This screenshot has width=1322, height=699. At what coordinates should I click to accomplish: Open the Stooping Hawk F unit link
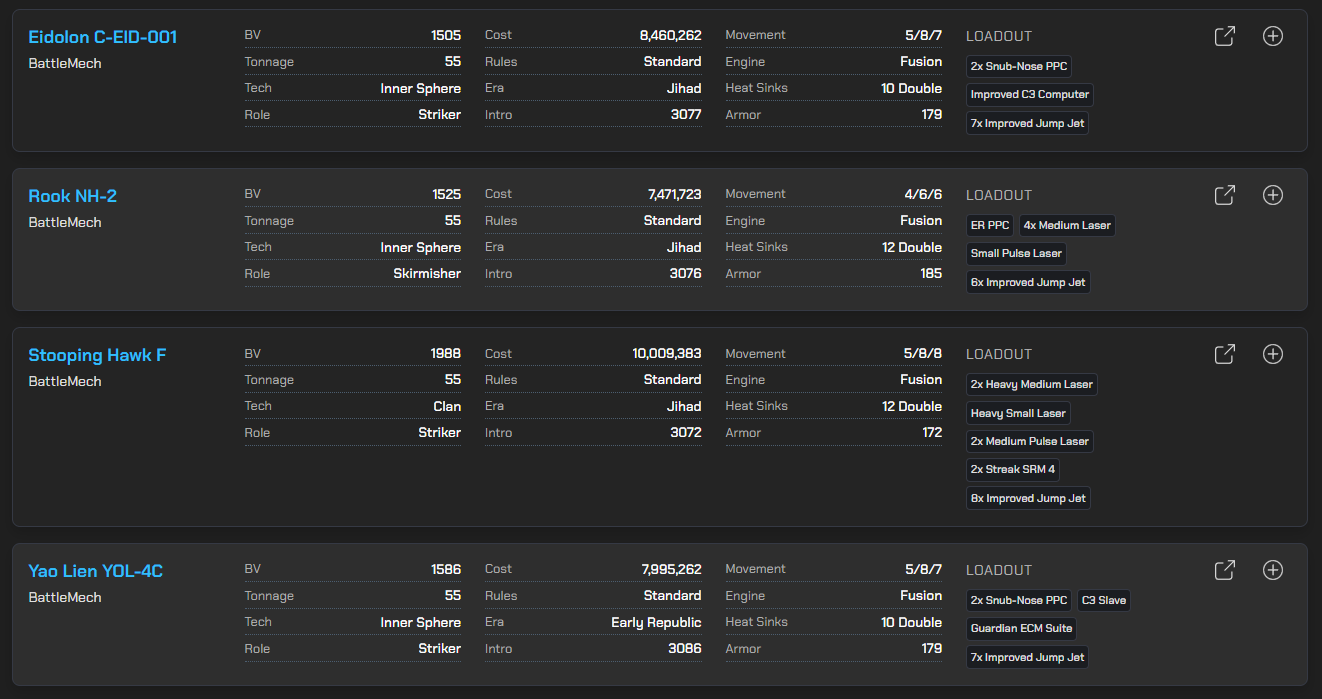(x=97, y=355)
